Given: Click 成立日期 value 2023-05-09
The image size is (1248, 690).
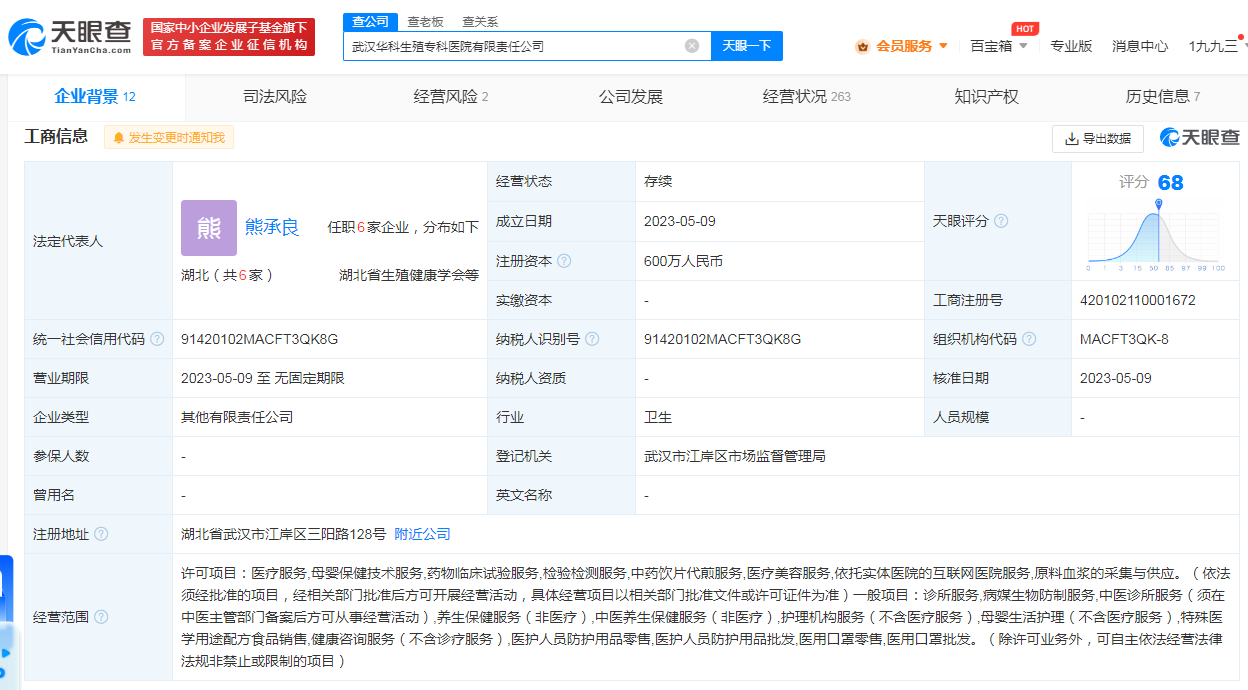Looking at the screenshot, I should [680, 221].
